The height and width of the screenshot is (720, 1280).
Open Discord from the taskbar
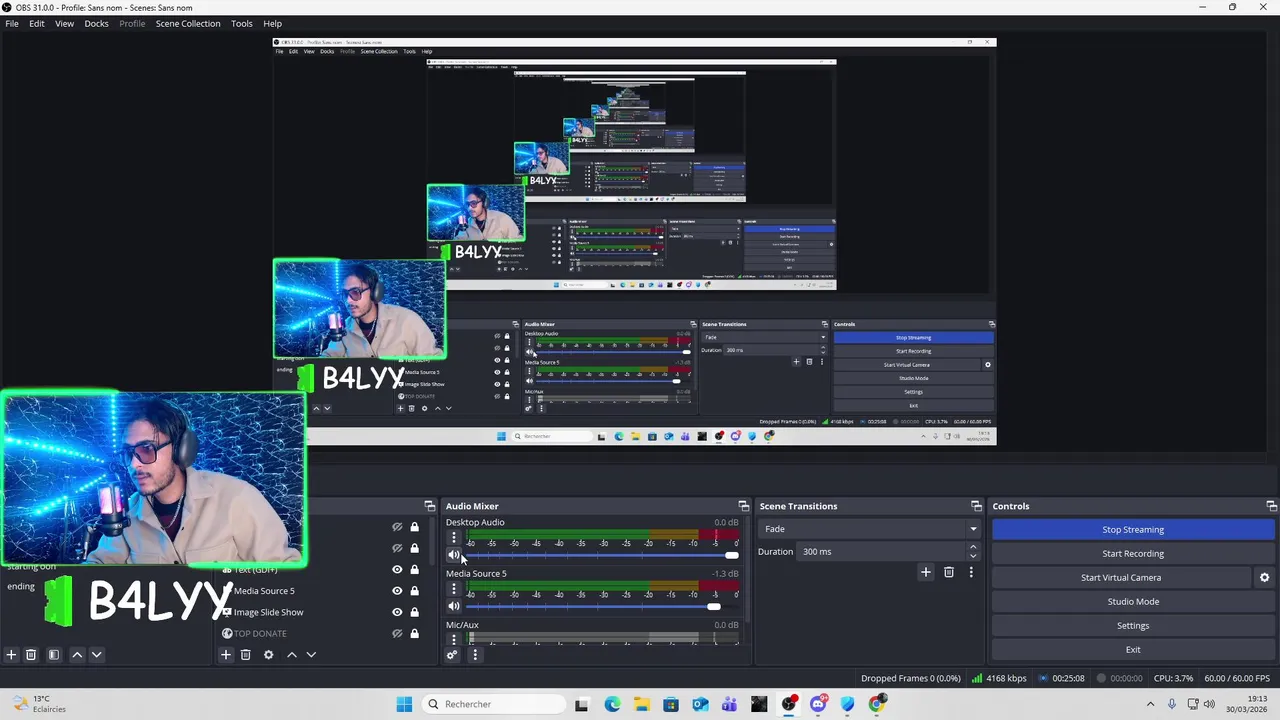coord(818,704)
